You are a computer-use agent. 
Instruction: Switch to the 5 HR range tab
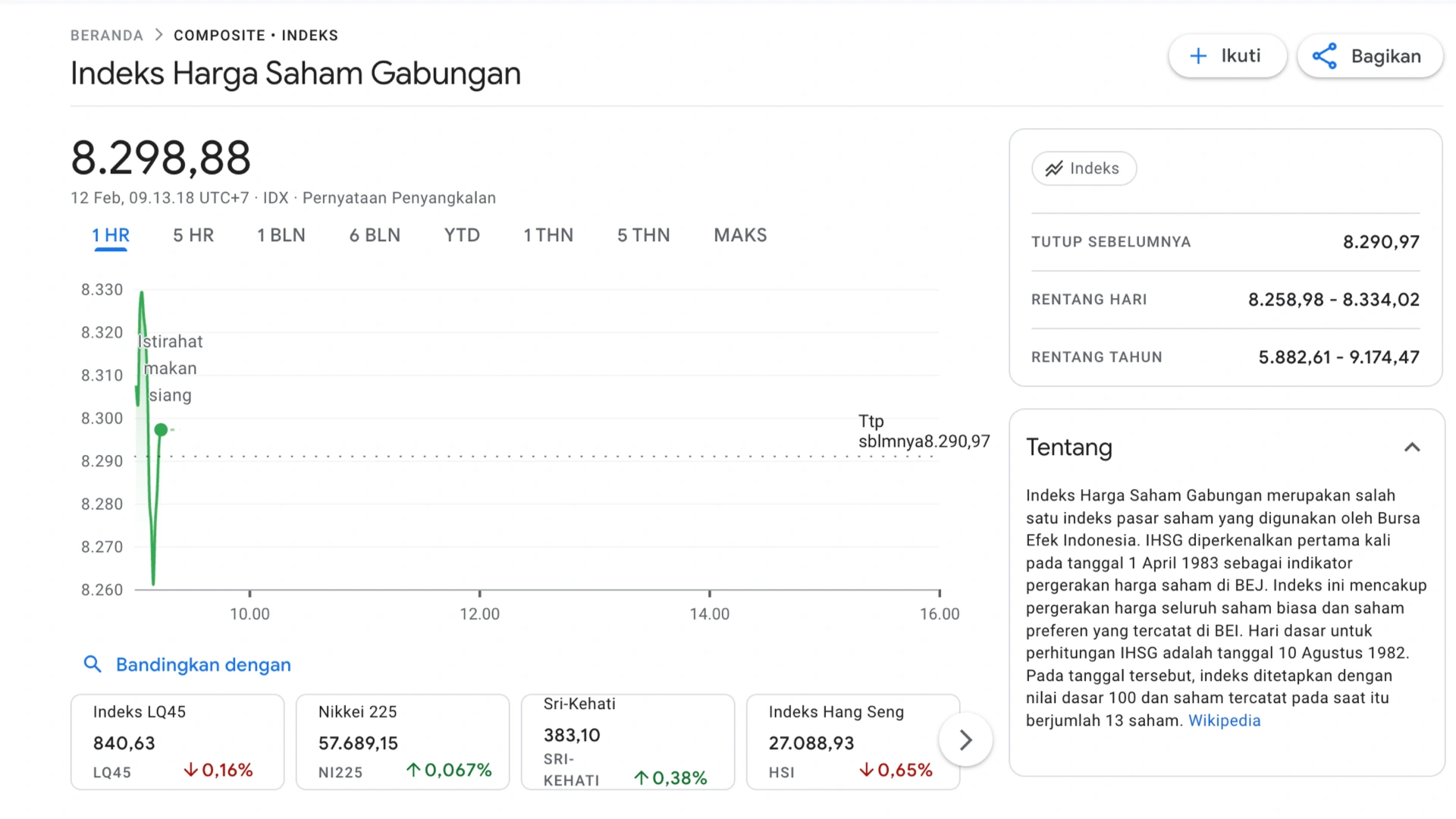coord(193,235)
